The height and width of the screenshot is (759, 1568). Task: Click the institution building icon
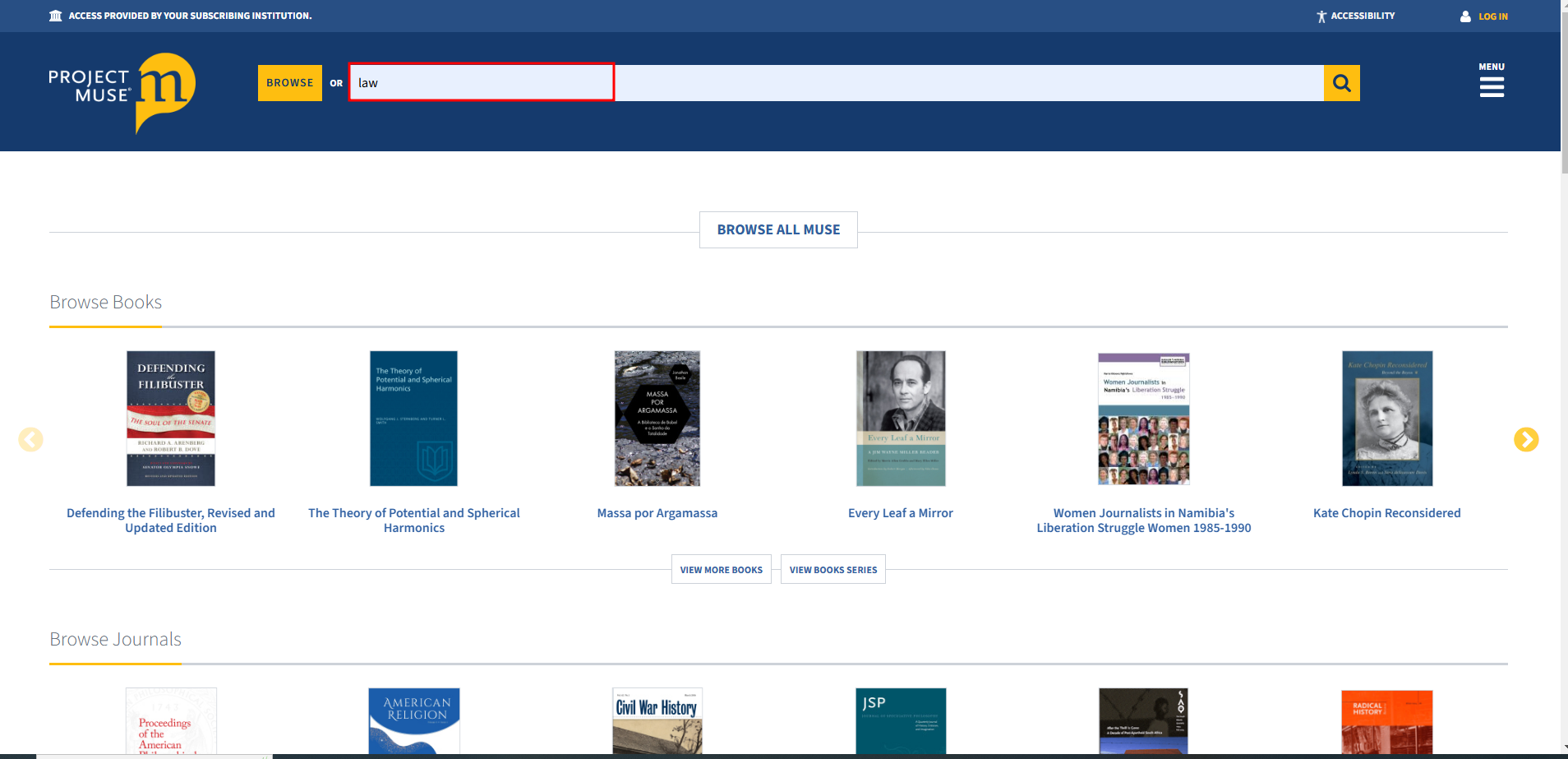click(56, 16)
